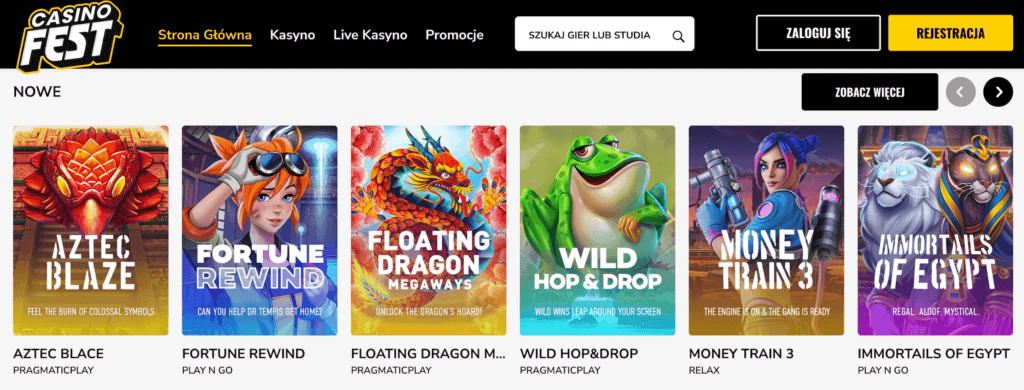Click the search field for games or studios
Viewport: 1024px width, 390px height.
(x=605, y=34)
